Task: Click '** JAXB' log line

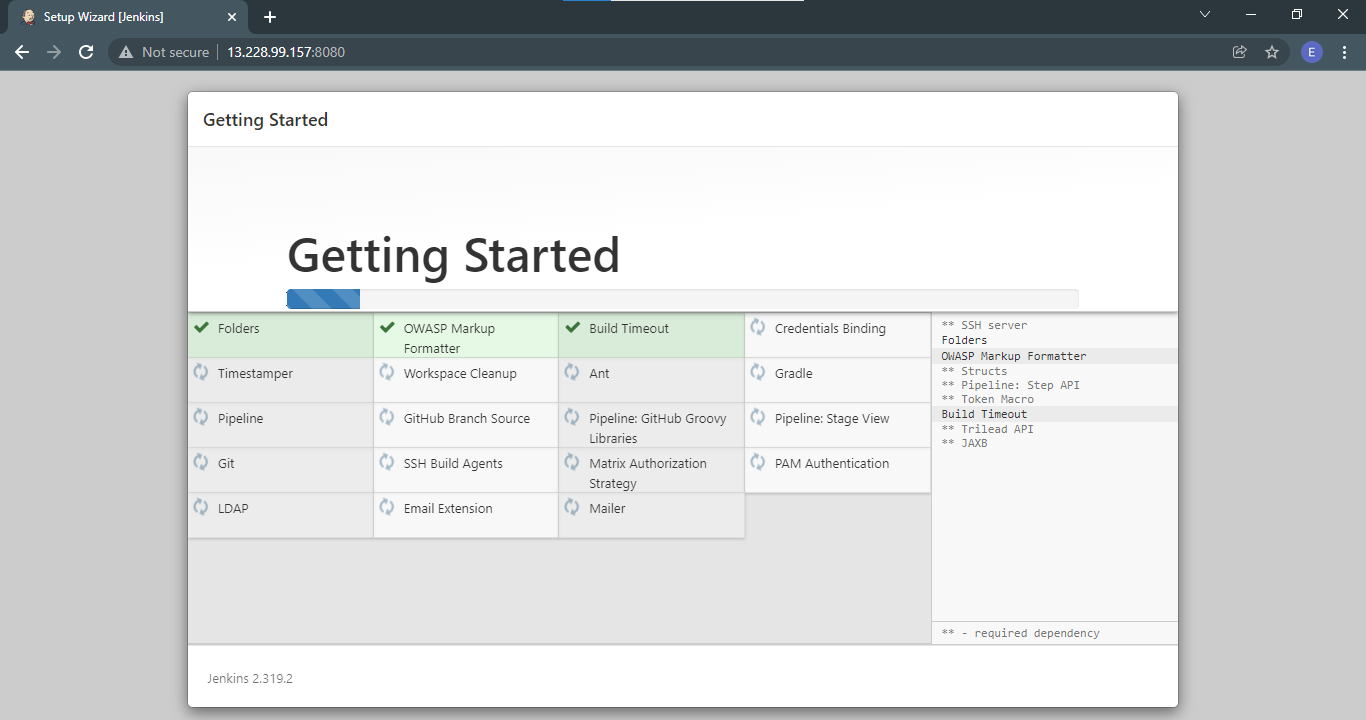Action: tap(964, 443)
